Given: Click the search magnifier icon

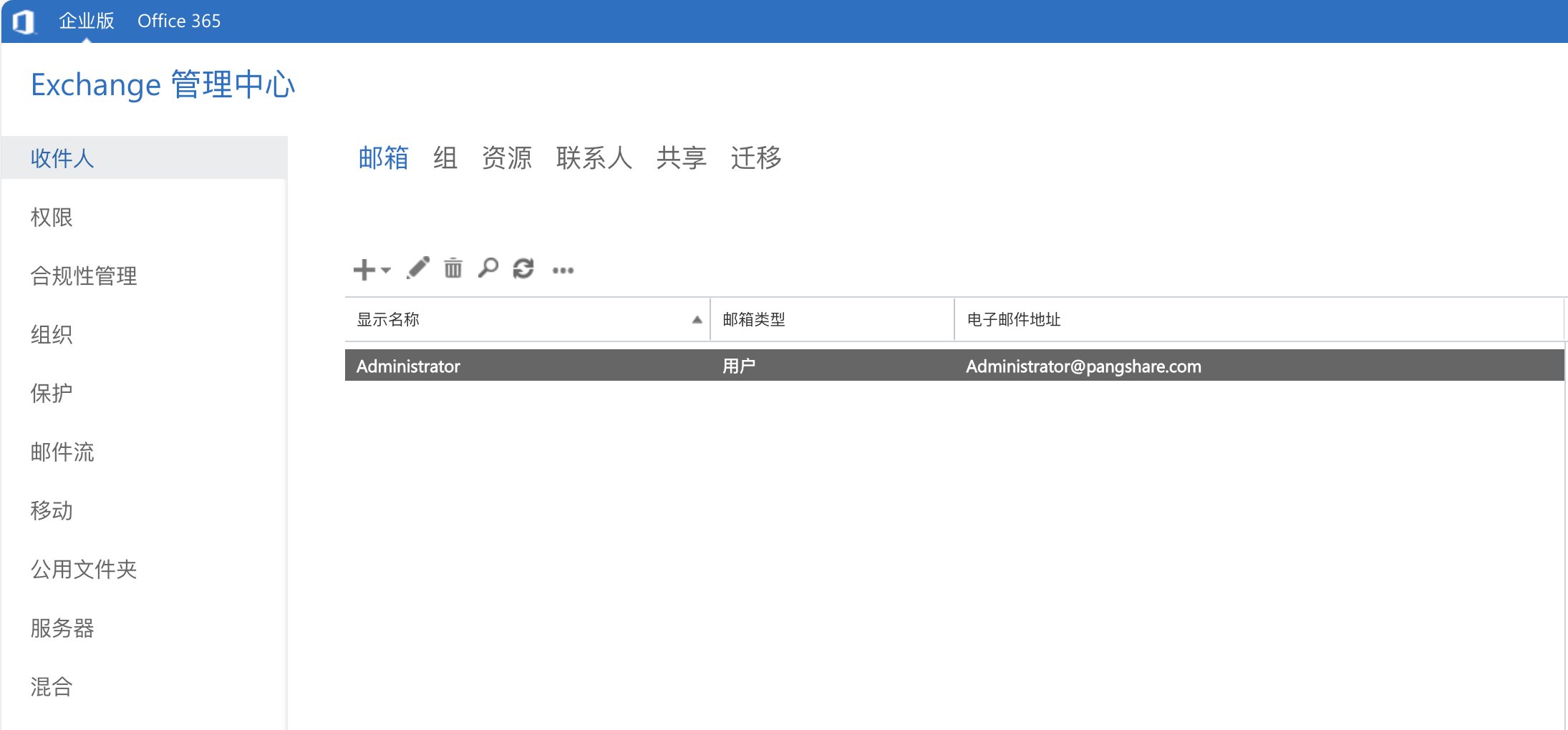Looking at the screenshot, I should click(x=488, y=268).
